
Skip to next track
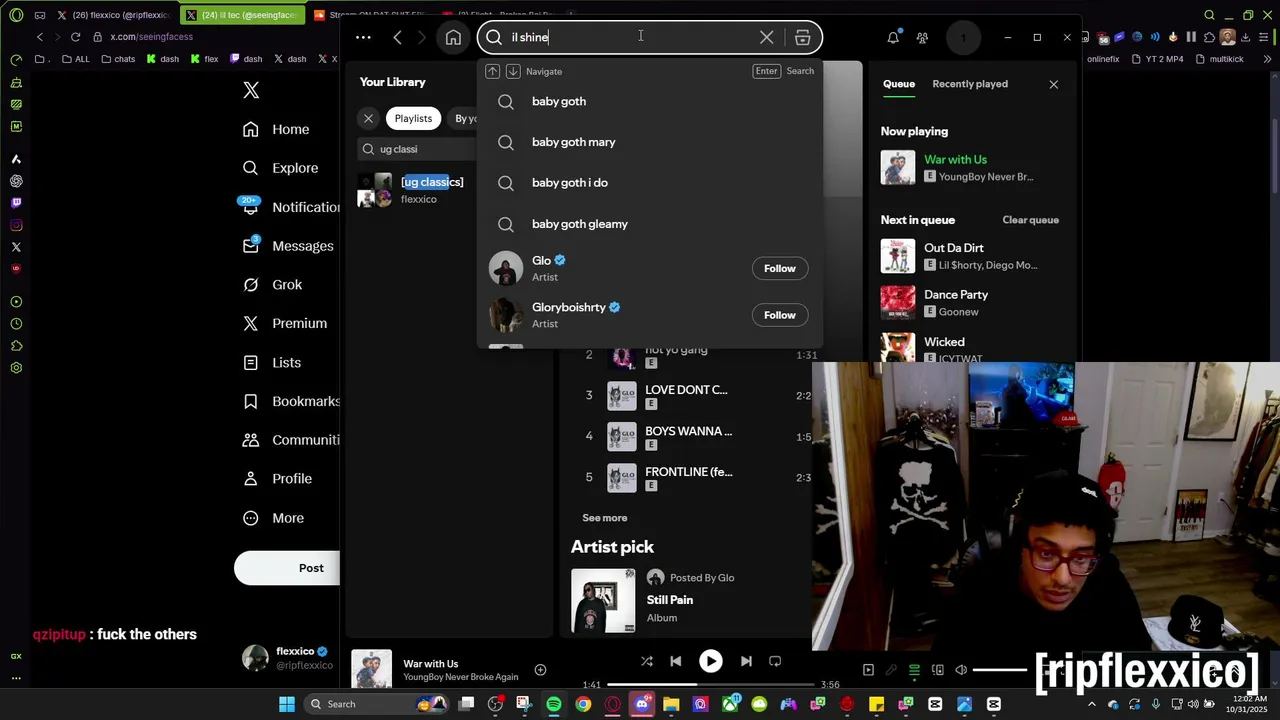pyautogui.click(x=746, y=661)
